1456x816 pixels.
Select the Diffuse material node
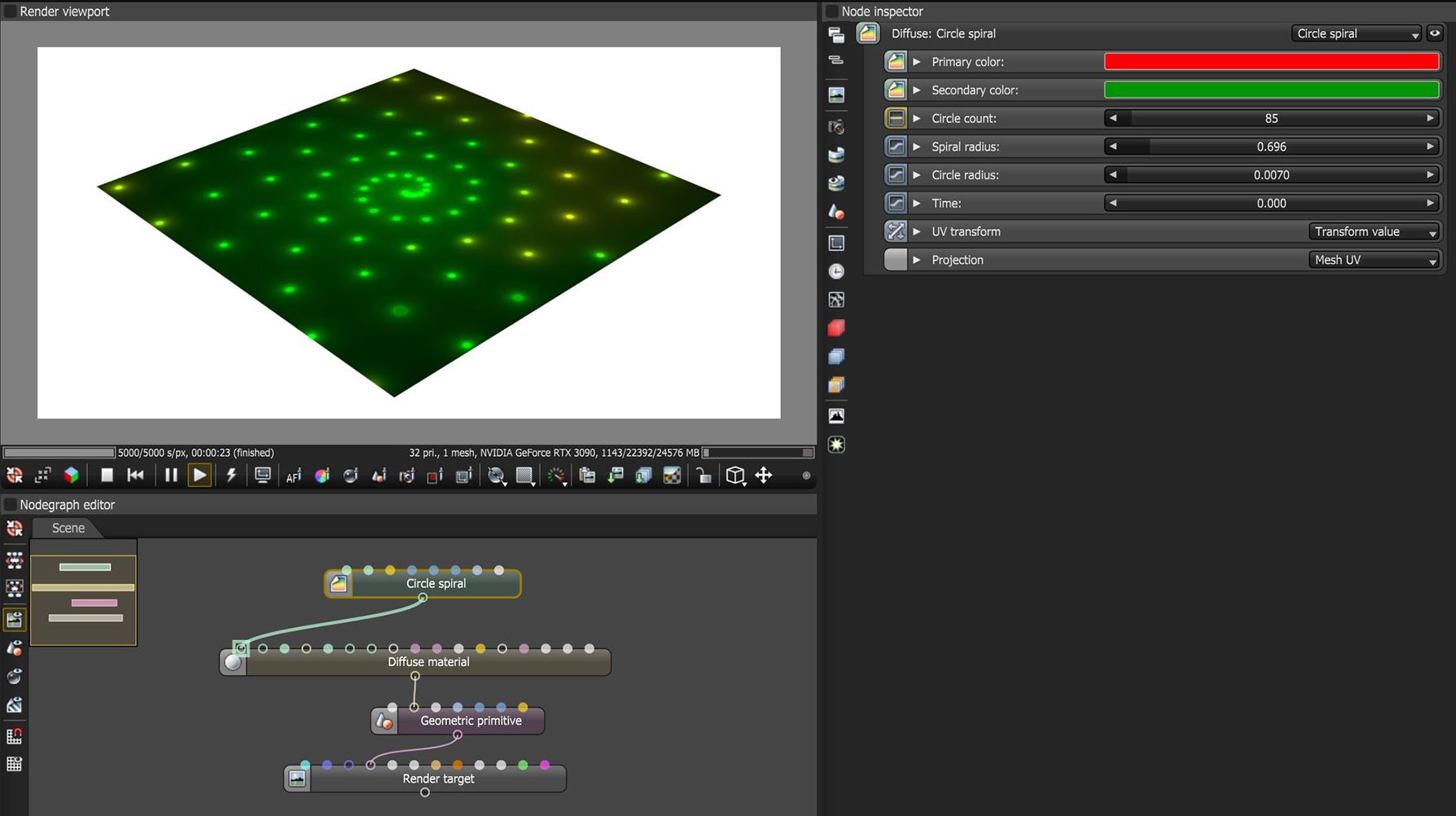click(415, 662)
